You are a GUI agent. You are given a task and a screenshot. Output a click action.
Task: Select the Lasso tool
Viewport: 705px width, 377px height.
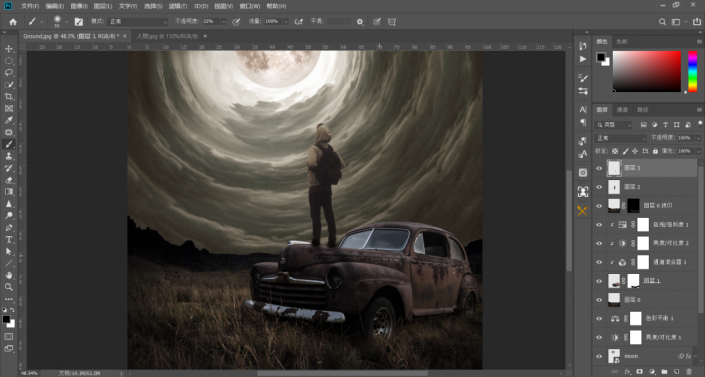(x=9, y=72)
